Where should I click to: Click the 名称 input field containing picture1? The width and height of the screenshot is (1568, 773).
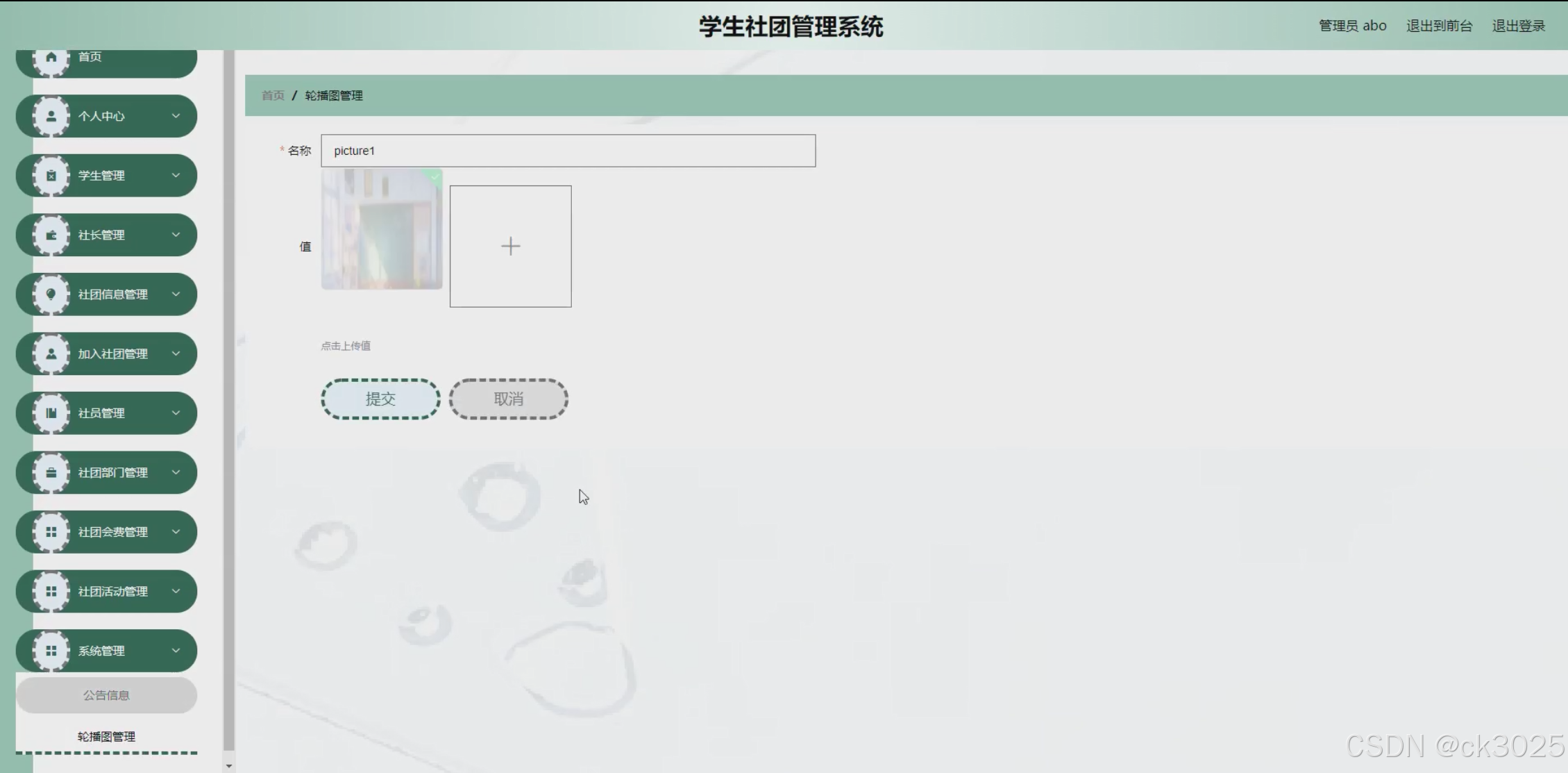click(x=568, y=151)
